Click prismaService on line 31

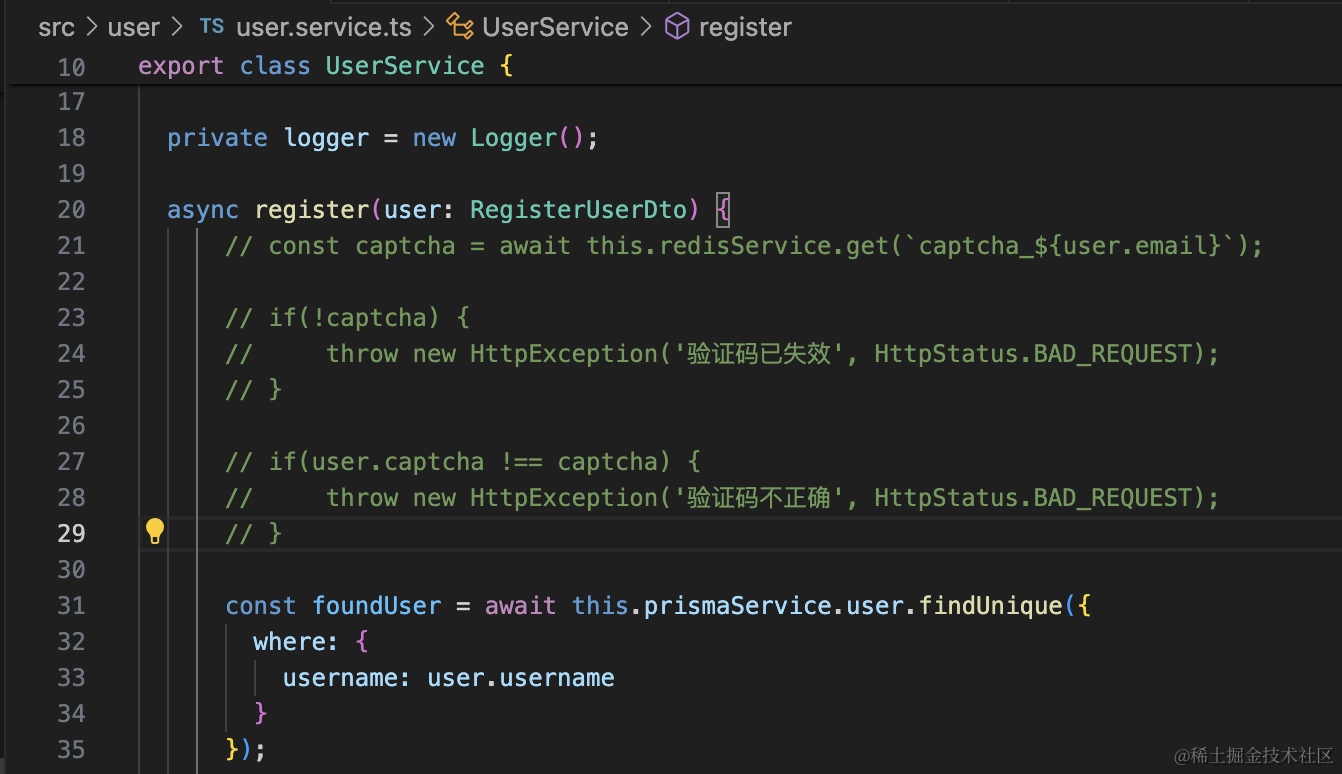(738, 606)
